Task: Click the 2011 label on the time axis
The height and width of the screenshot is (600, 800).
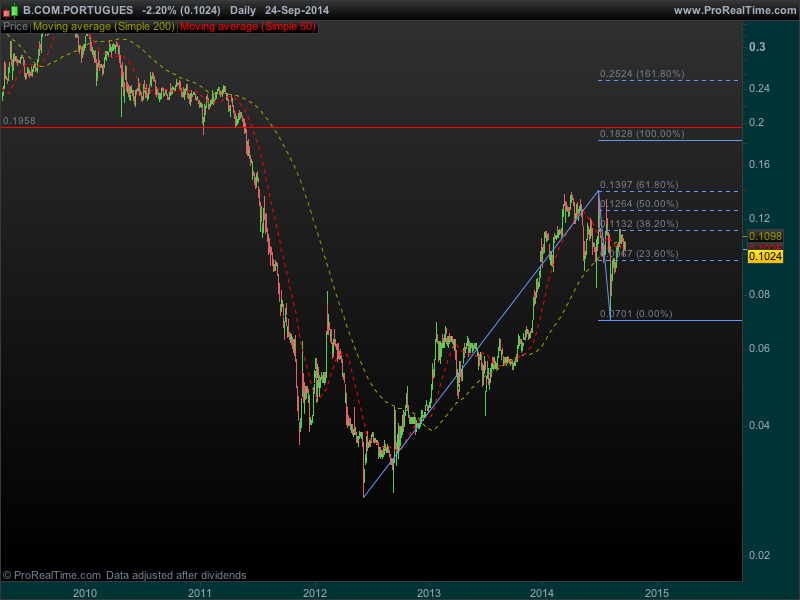Action: tap(199, 593)
